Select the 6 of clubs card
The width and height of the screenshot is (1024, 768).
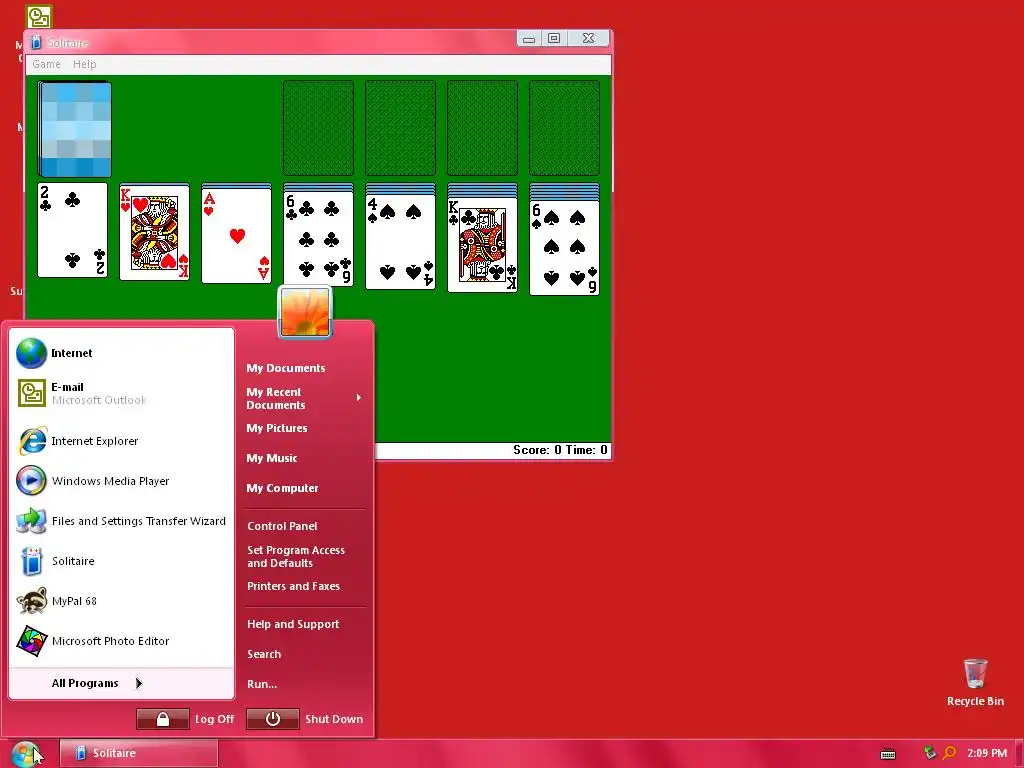pos(319,239)
